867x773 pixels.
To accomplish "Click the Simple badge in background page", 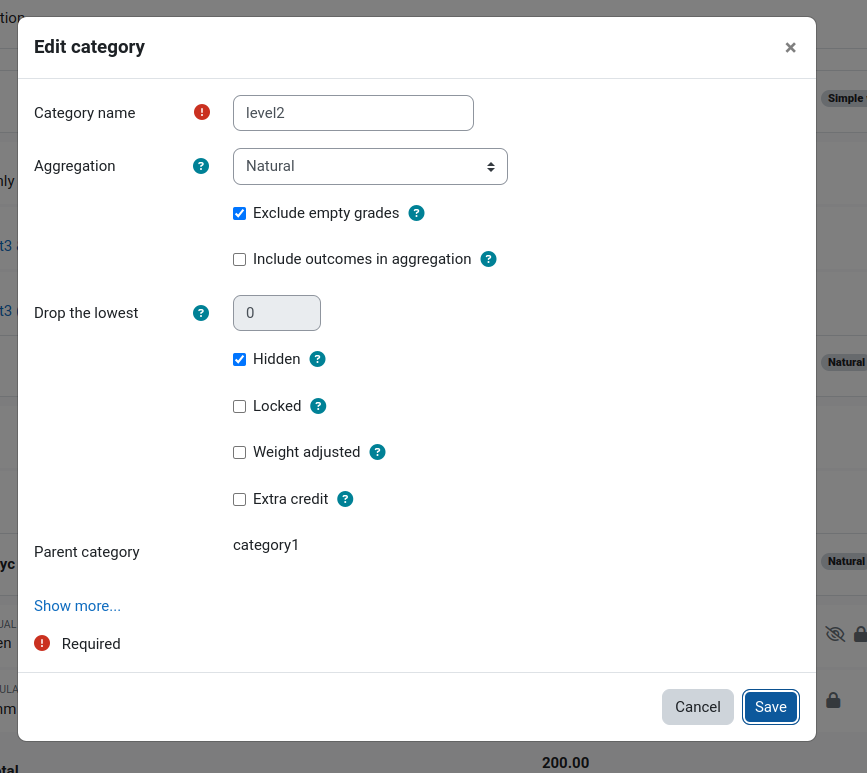I will click(x=844, y=98).
